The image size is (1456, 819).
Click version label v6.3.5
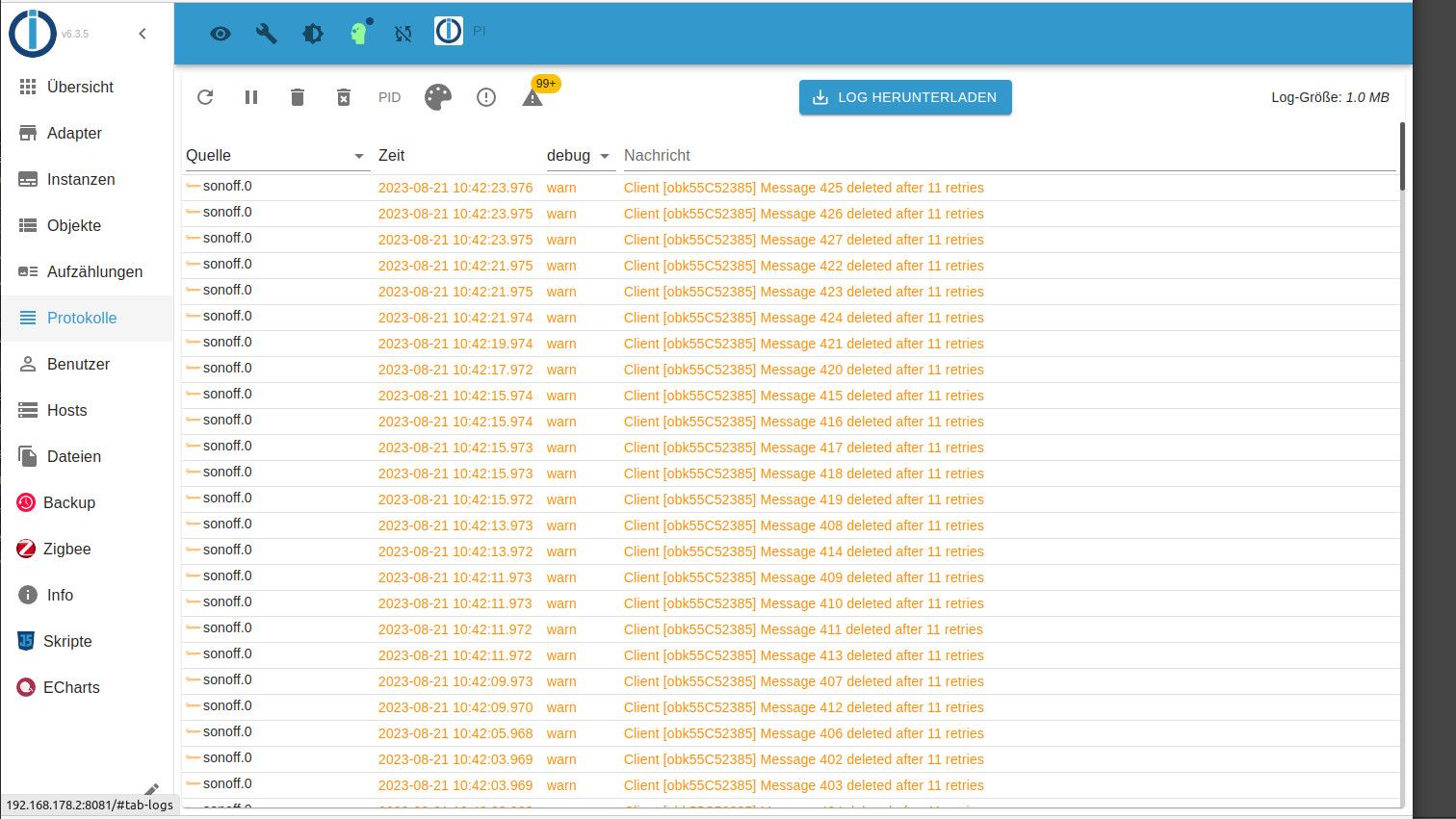coord(75,34)
